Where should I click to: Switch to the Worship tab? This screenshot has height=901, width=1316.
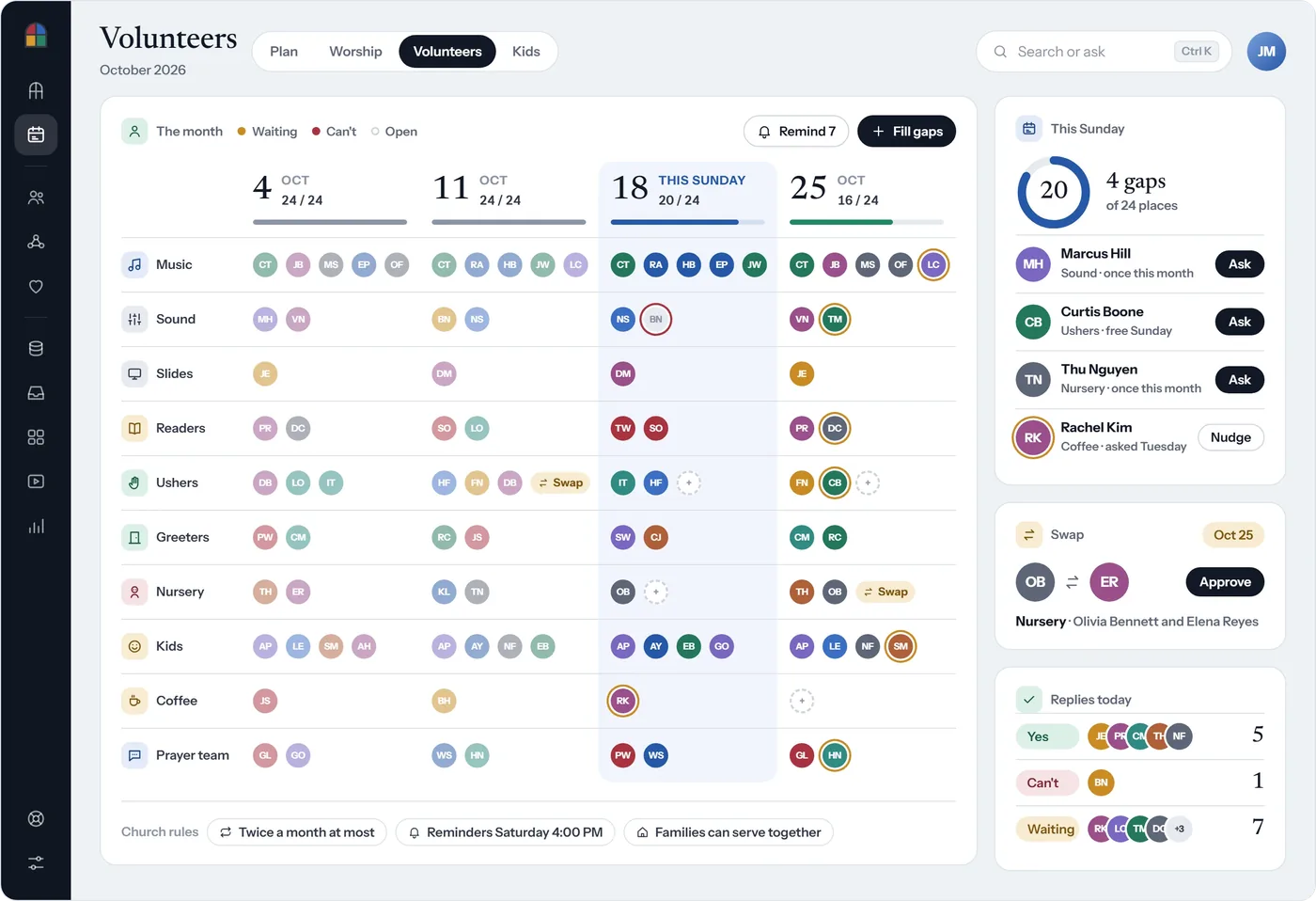pos(355,52)
